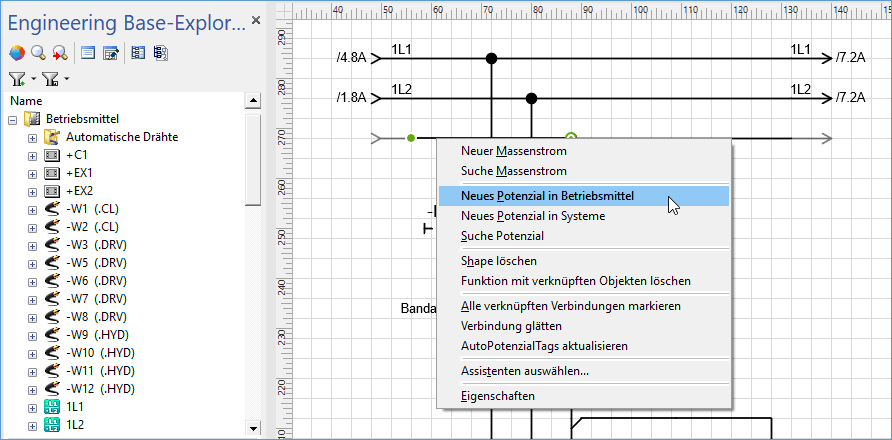Screen dimensions: 892x440
Task: Click the list window icon in Explorer toolbar
Action: click(x=88, y=53)
